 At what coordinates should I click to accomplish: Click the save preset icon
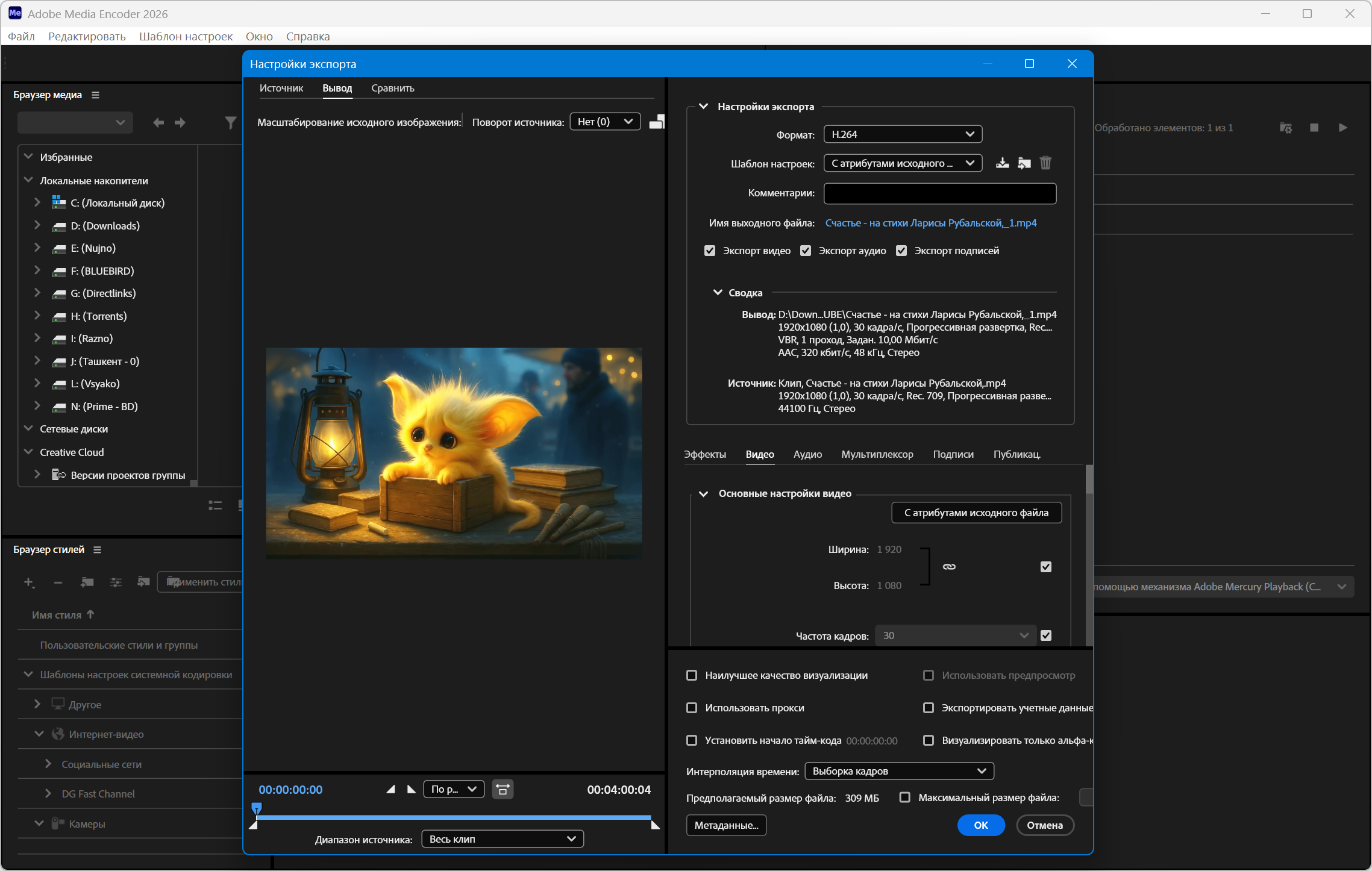point(1002,163)
